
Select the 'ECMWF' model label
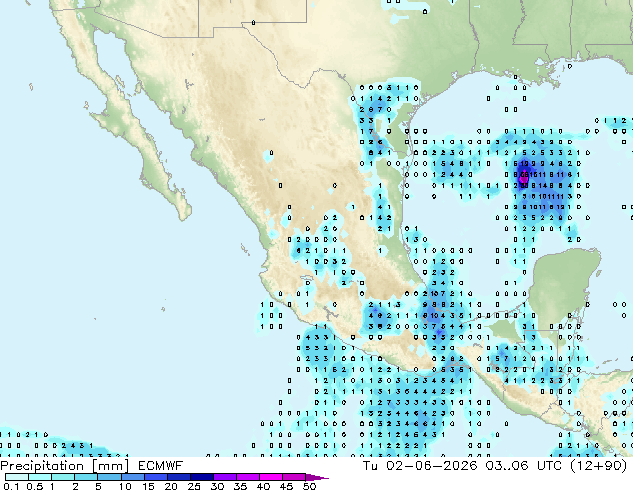(x=161, y=466)
